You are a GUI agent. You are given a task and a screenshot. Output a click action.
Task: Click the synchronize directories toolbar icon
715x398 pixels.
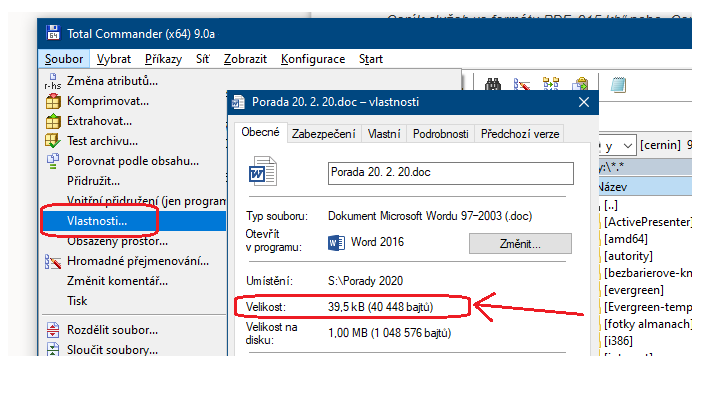point(551,84)
